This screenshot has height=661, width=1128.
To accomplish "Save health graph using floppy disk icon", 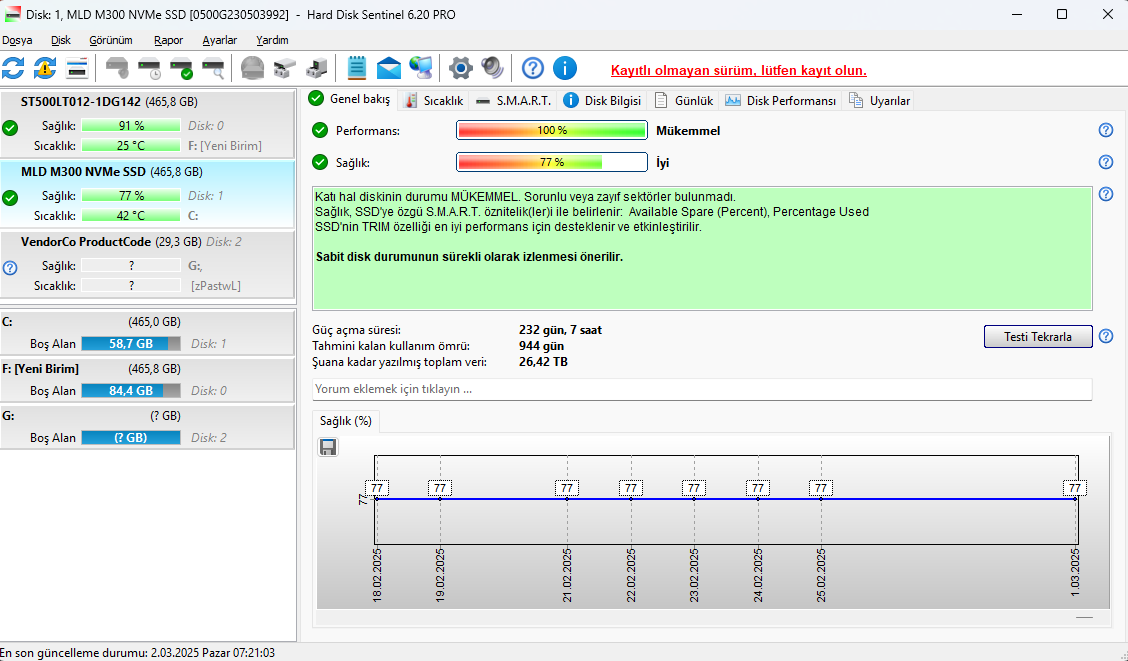I will click(328, 447).
